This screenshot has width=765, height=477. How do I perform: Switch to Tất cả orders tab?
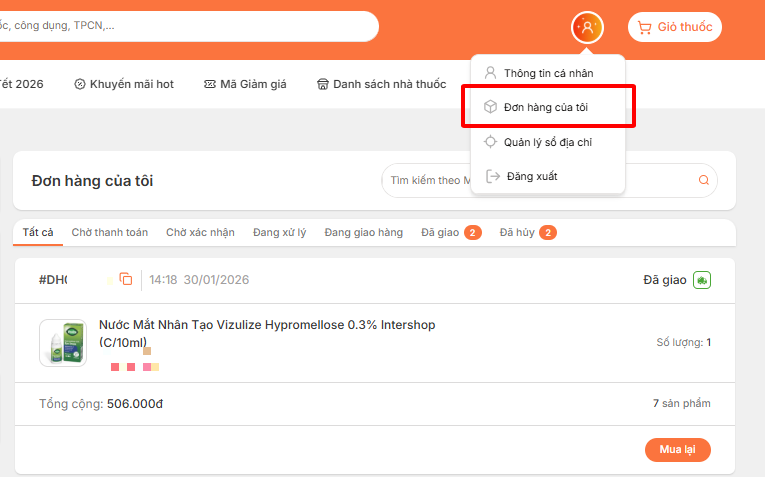pyautogui.click(x=38, y=232)
